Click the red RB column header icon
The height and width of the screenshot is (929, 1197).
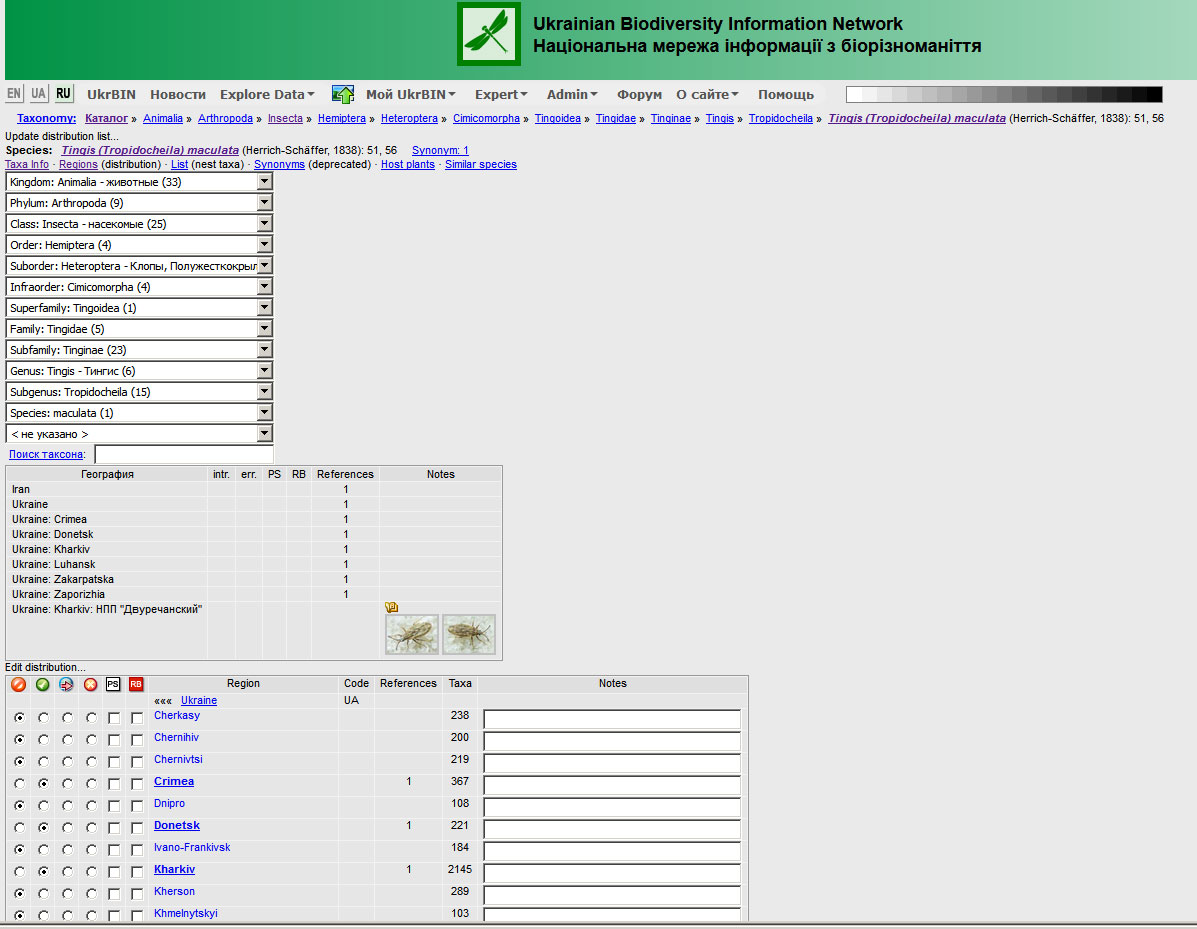[x=136, y=684]
